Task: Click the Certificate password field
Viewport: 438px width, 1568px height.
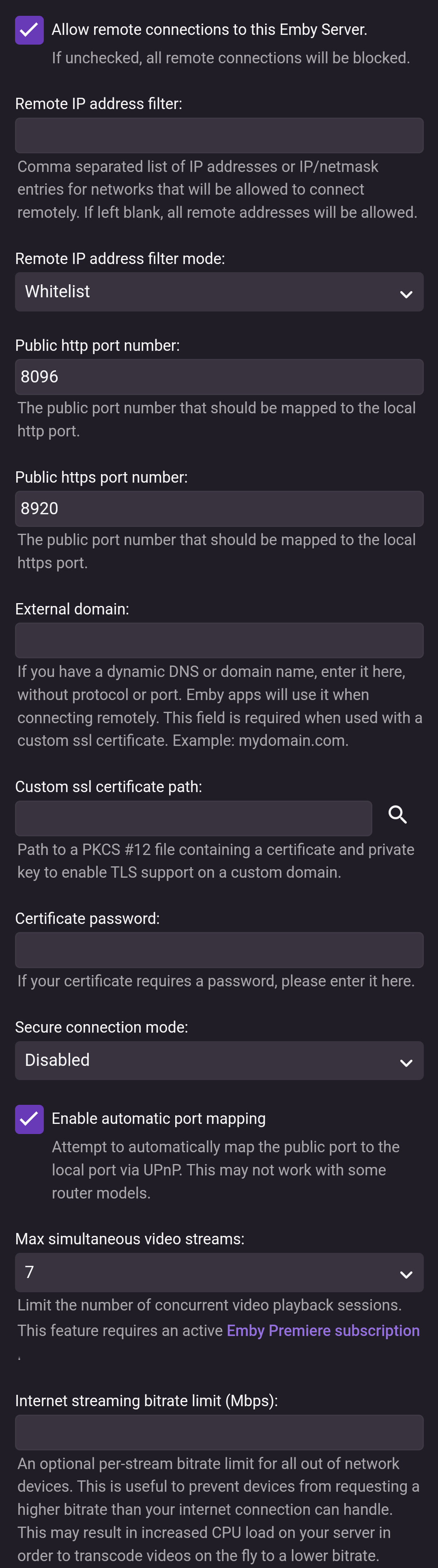Action: click(x=219, y=950)
